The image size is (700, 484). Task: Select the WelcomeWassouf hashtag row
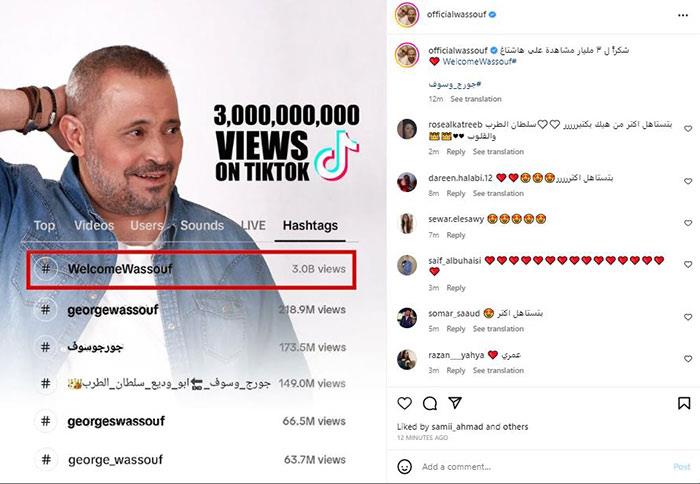point(191,269)
